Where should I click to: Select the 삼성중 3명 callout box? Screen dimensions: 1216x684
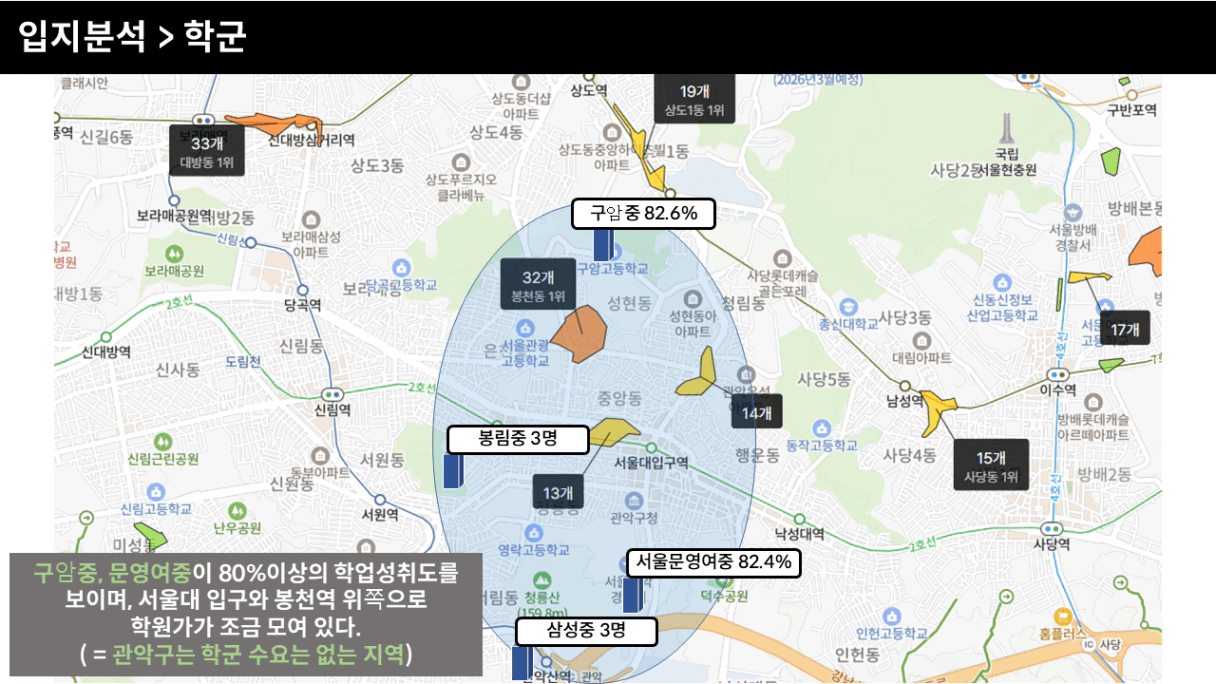pos(586,631)
